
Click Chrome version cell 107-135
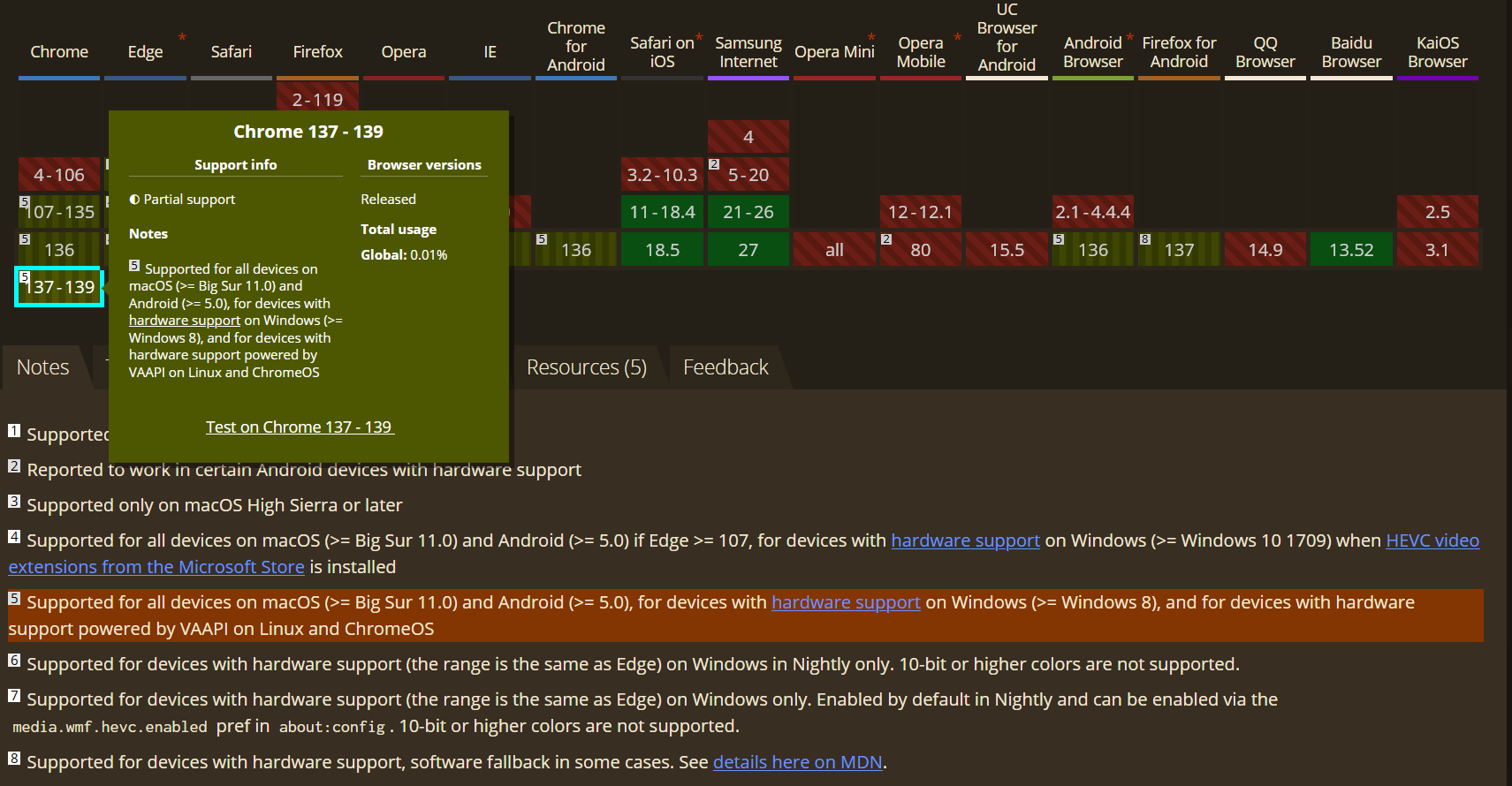click(59, 212)
